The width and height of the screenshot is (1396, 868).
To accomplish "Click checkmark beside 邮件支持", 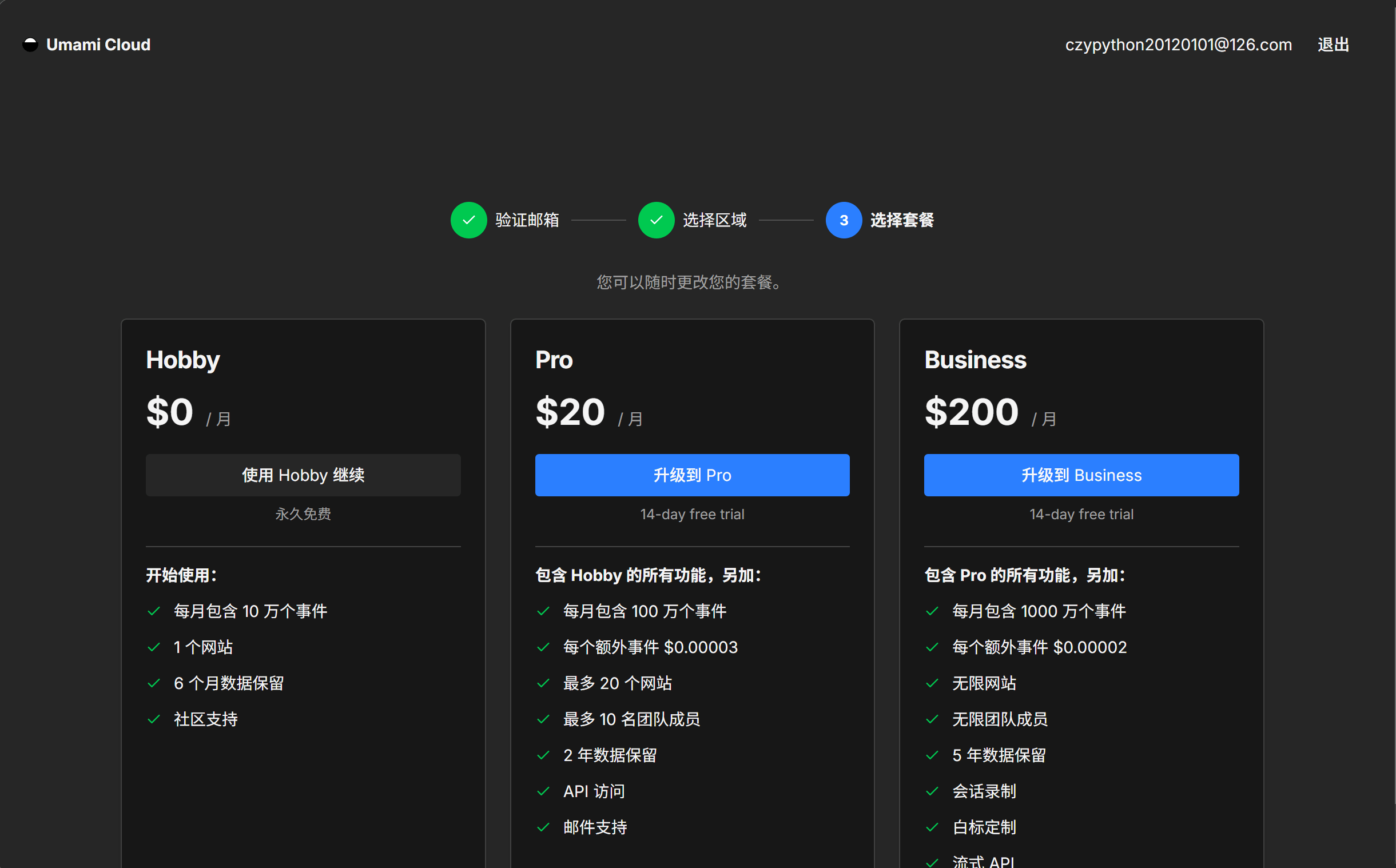I will click(x=543, y=827).
